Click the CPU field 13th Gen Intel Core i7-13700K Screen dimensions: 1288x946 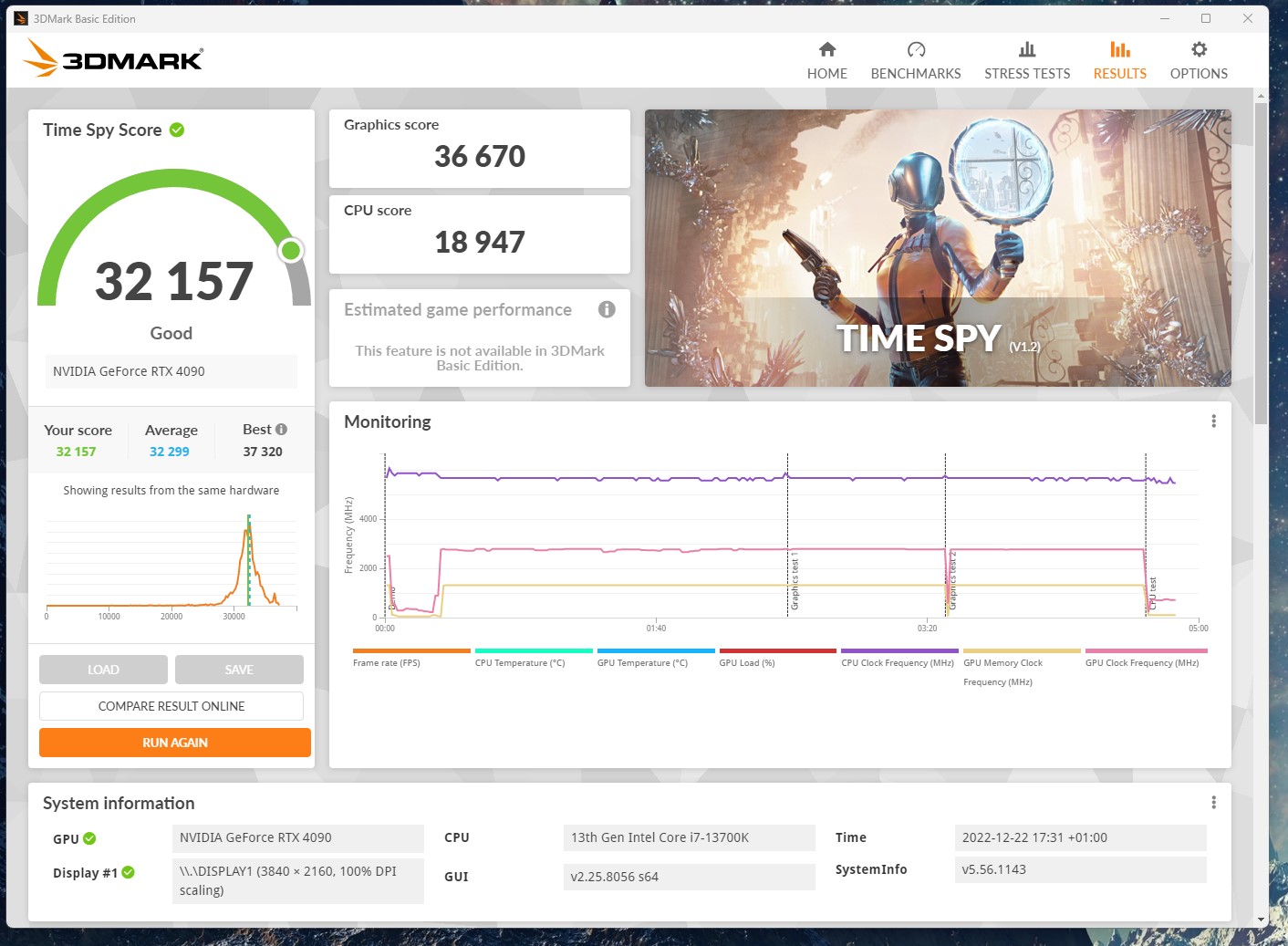pyautogui.click(x=690, y=837)
